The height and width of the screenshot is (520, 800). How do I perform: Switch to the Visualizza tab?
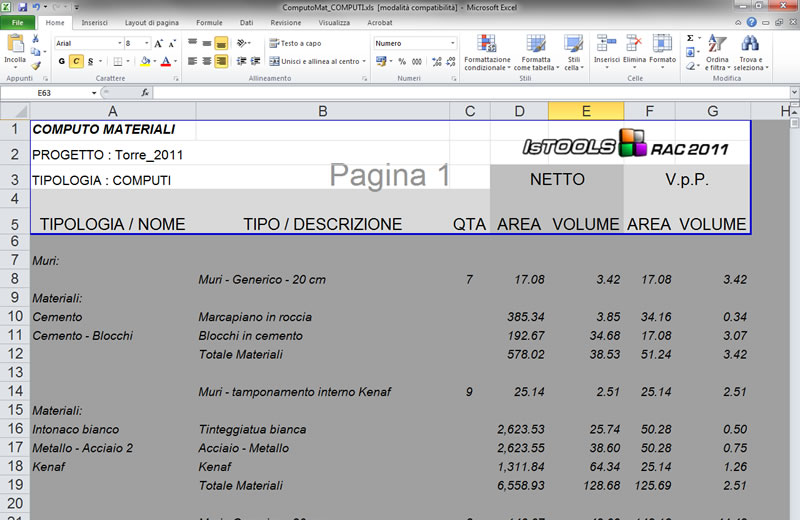pos(334,22)
